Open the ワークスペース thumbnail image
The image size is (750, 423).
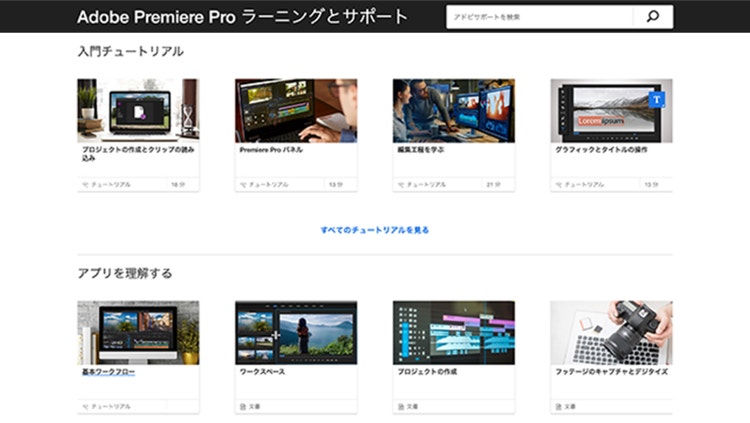tap(296, 333)
